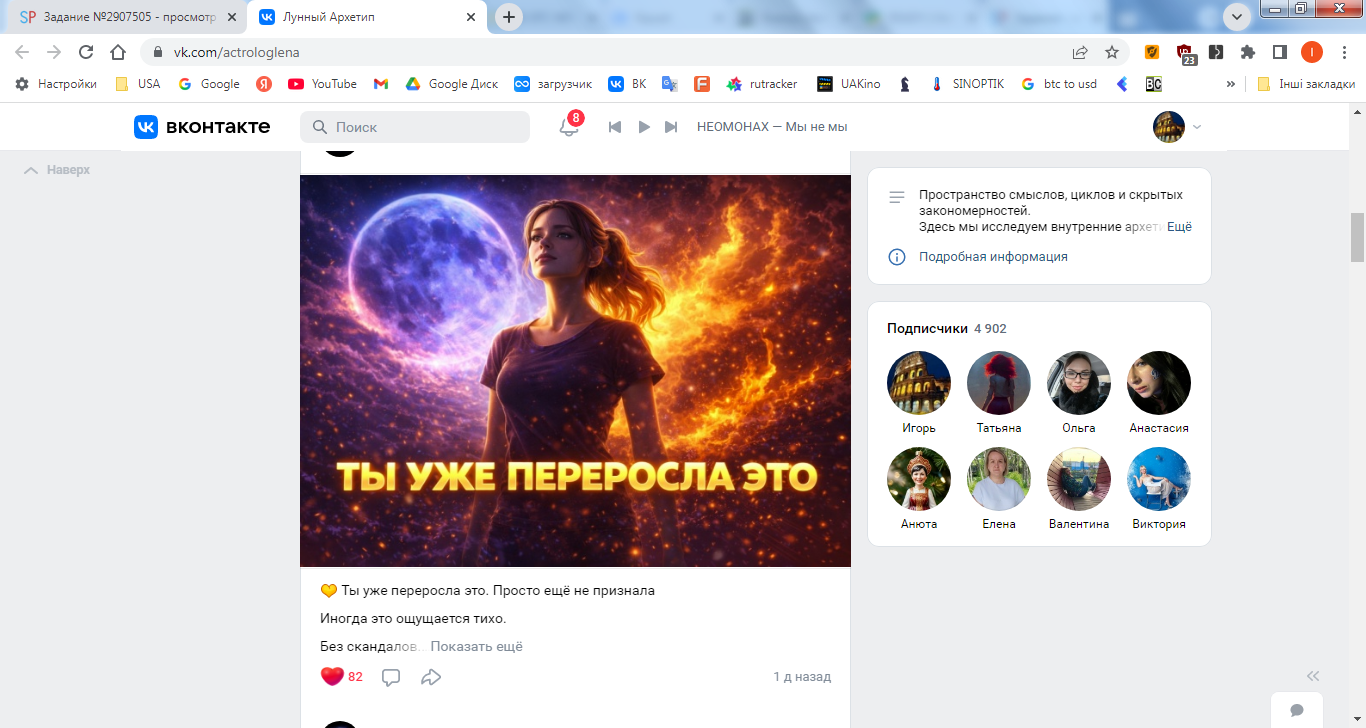The width and height of the screenshot is (1366, 728).
Task: Expand group description with Ещё
Action: point(1179,227)
